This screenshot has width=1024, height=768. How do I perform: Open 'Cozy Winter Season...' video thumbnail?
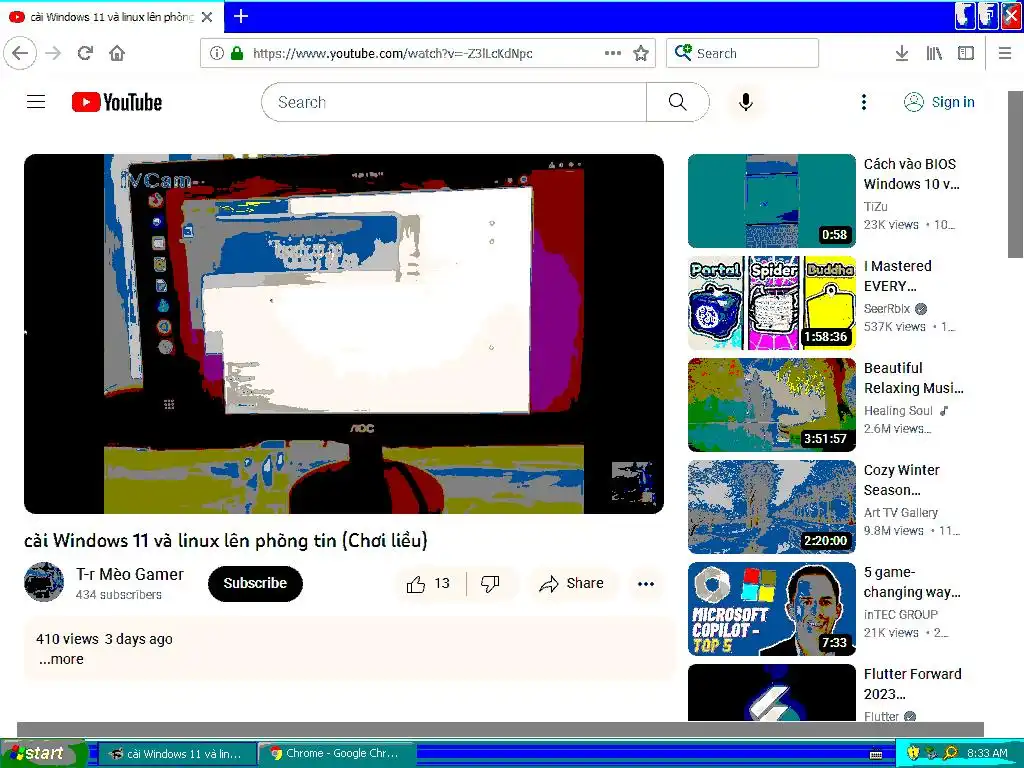pyautogui.click(x=771, y=506)
